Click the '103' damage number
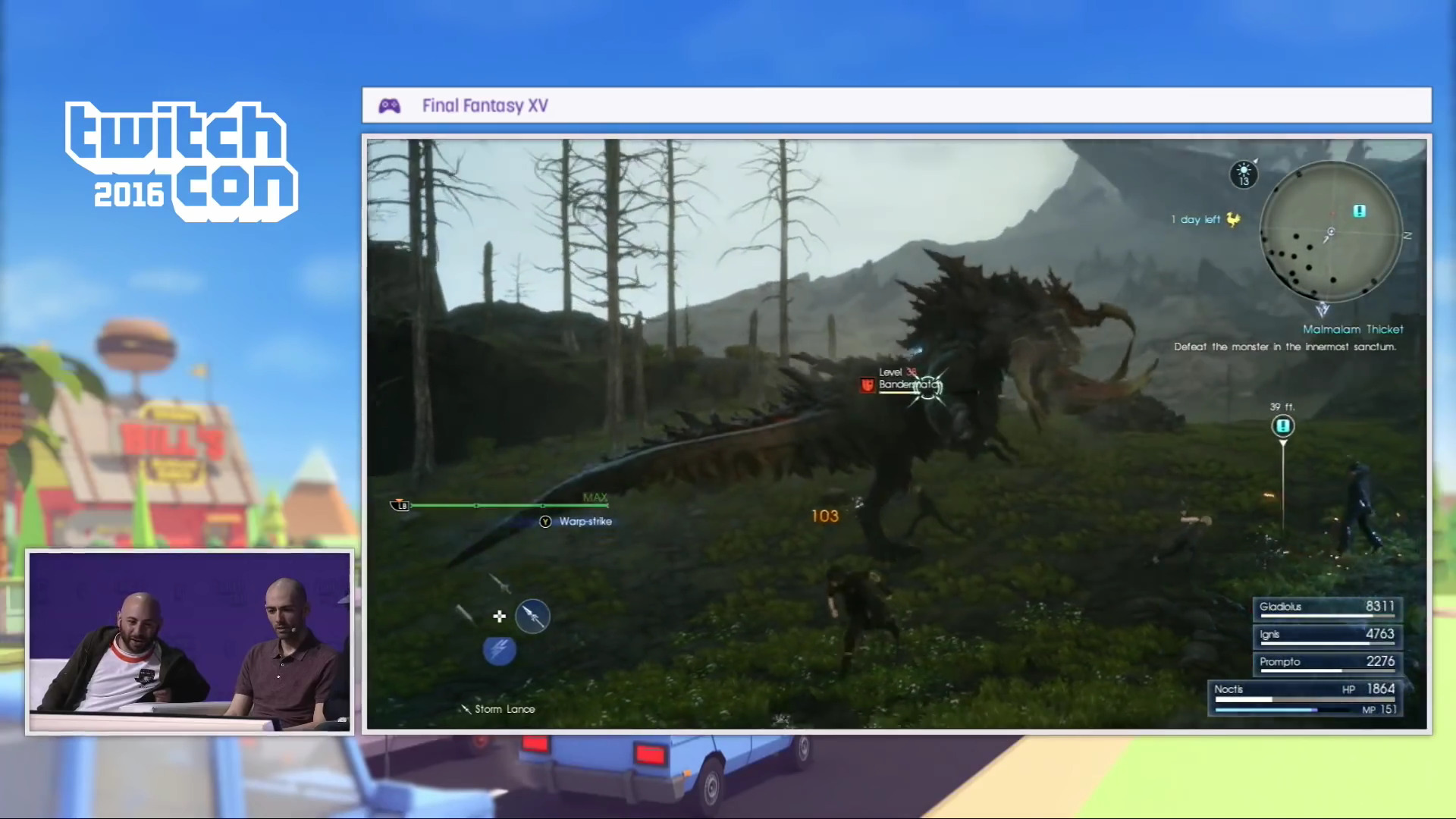 [x=825, y=516]
